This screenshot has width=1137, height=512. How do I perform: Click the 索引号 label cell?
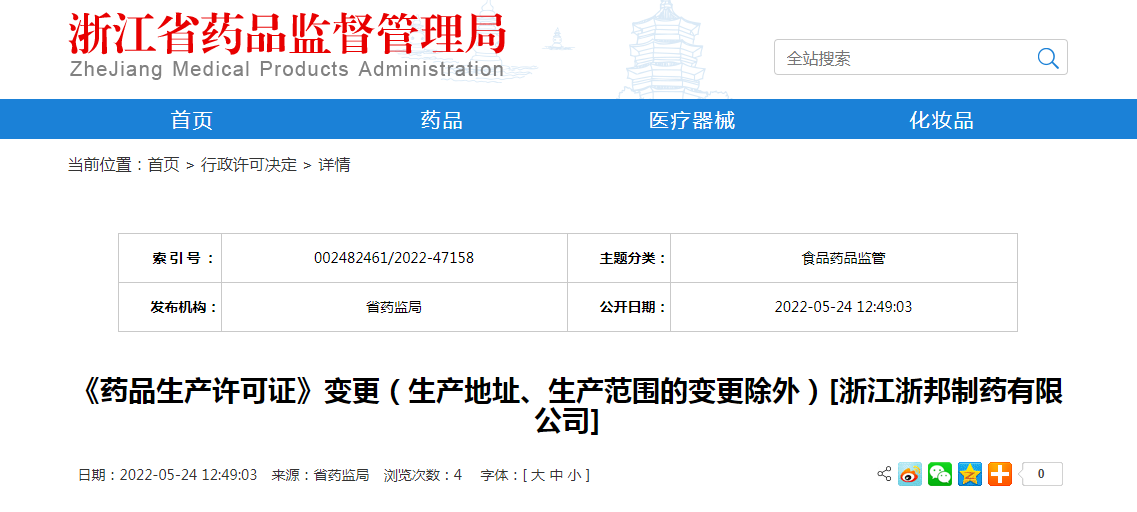coord(170,257)
